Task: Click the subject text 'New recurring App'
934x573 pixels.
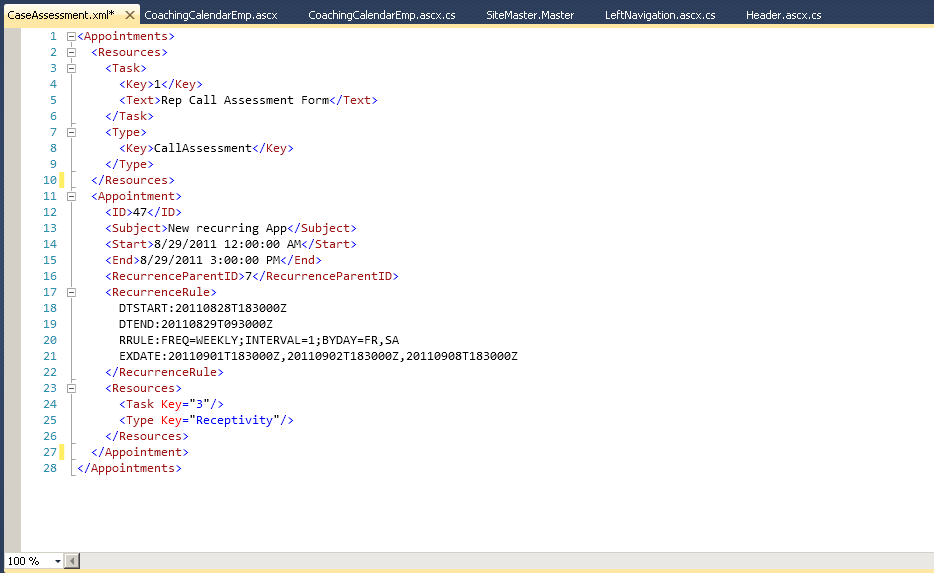Action: pos(228,228)
